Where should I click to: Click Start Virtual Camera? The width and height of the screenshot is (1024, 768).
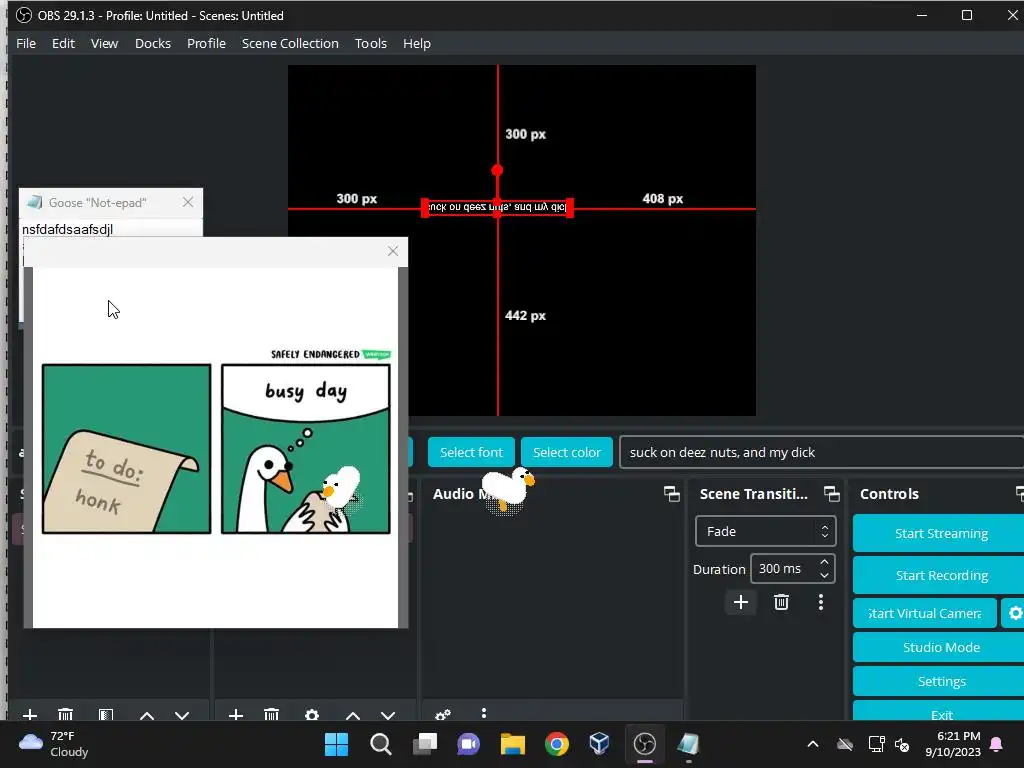925,613
